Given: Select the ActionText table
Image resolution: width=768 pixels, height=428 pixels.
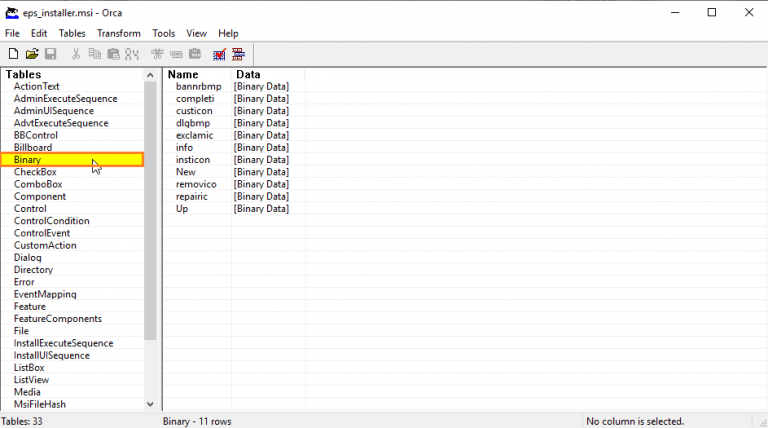Looking at the screenshot, I should [36, 86].
